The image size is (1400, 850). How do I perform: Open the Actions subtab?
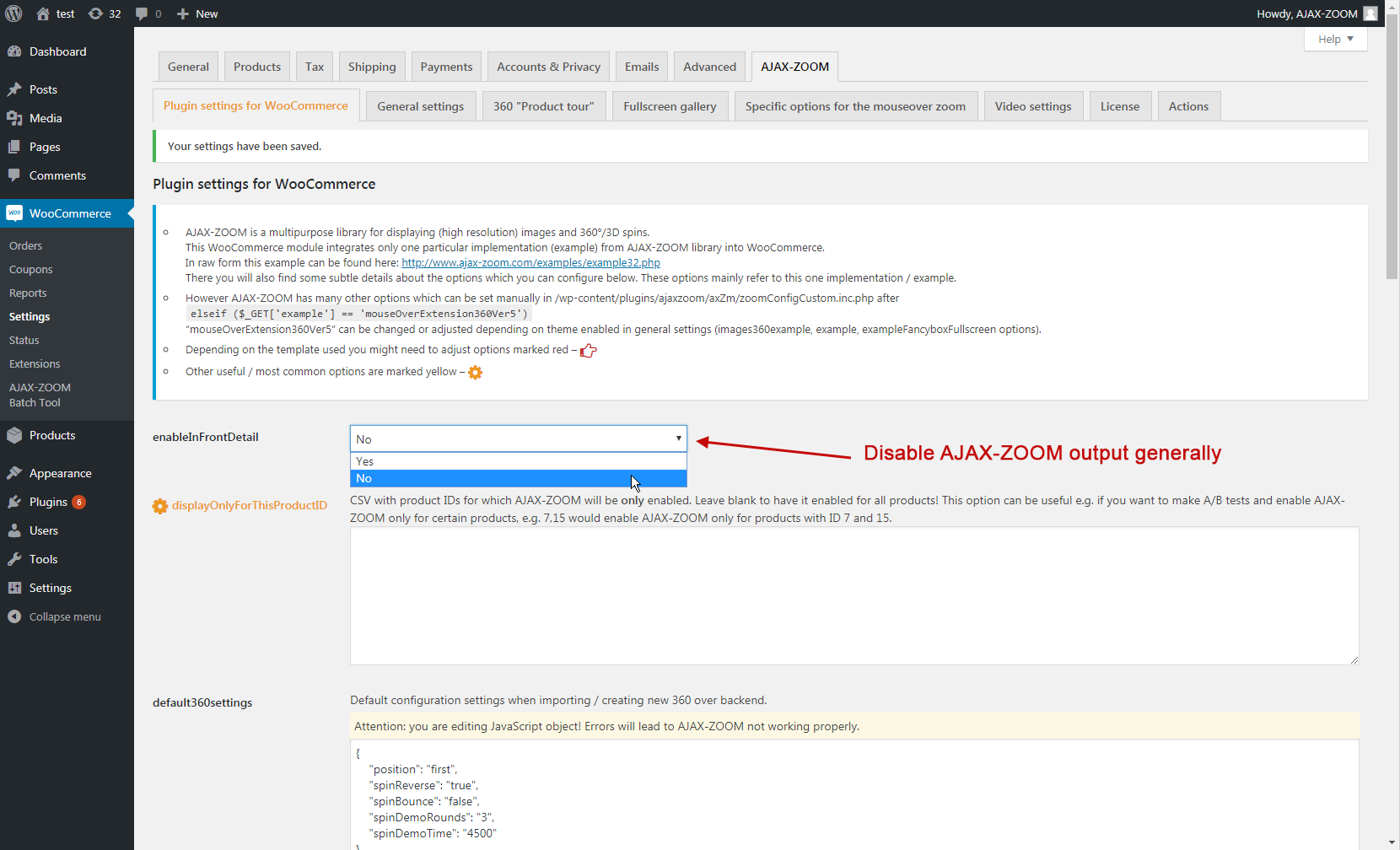click(1188, 106)
